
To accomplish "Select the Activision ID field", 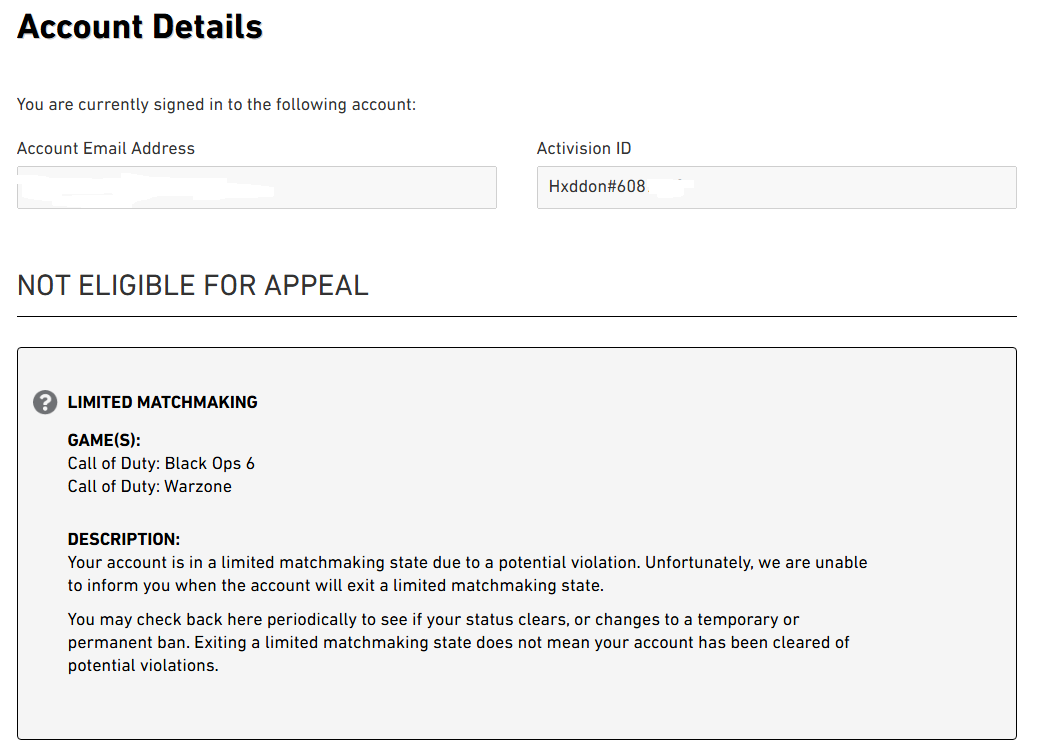I will click(777, 187).
